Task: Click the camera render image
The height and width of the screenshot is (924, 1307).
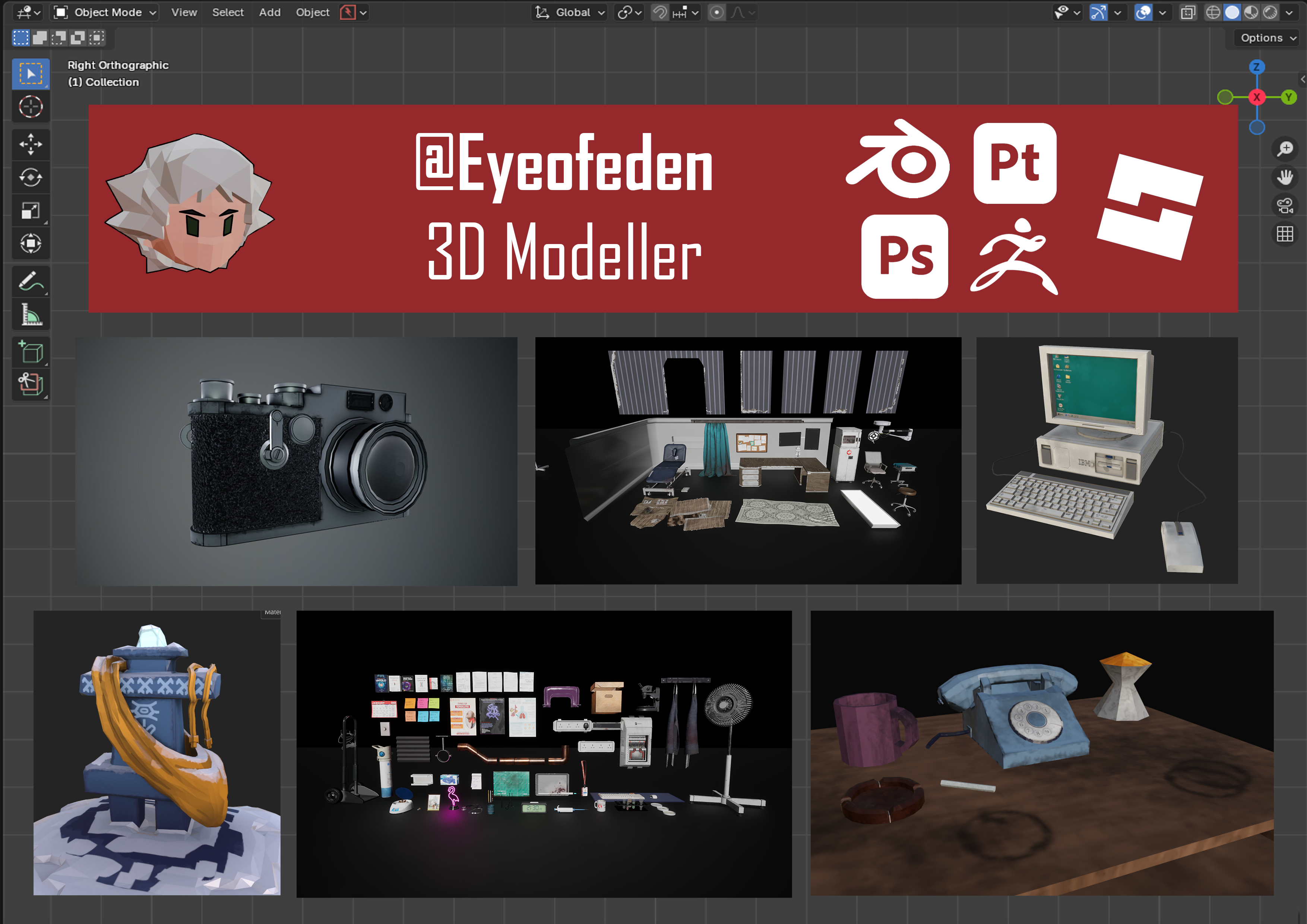Action: [296, 462]
